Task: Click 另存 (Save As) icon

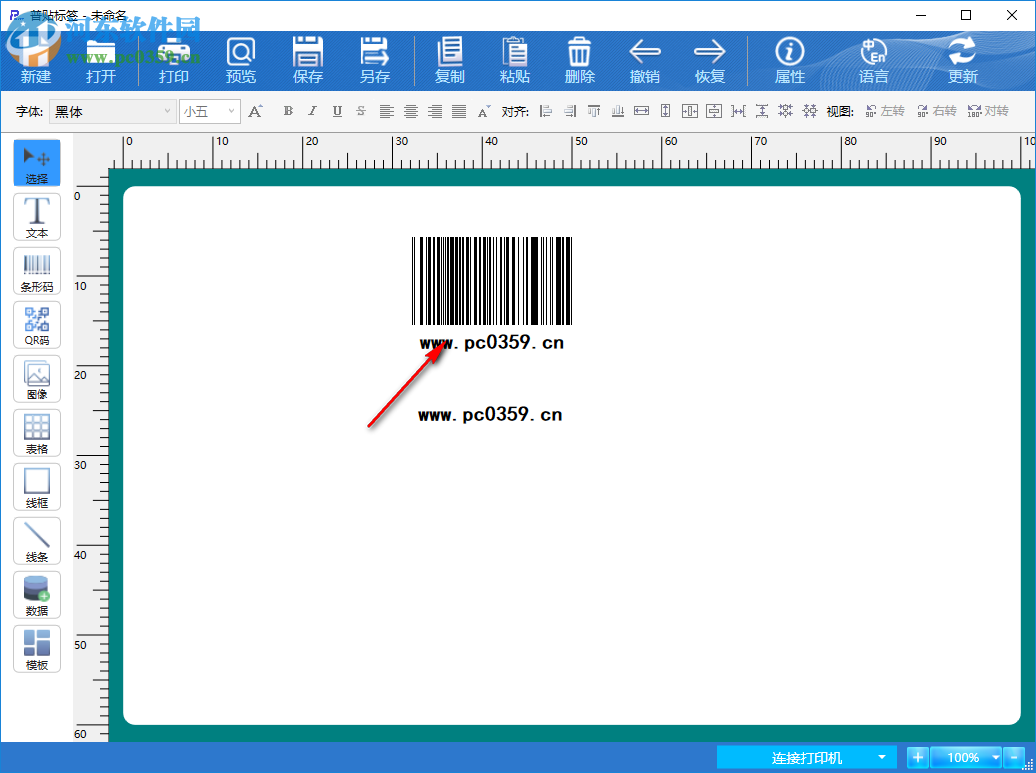Action: (375, 60)
